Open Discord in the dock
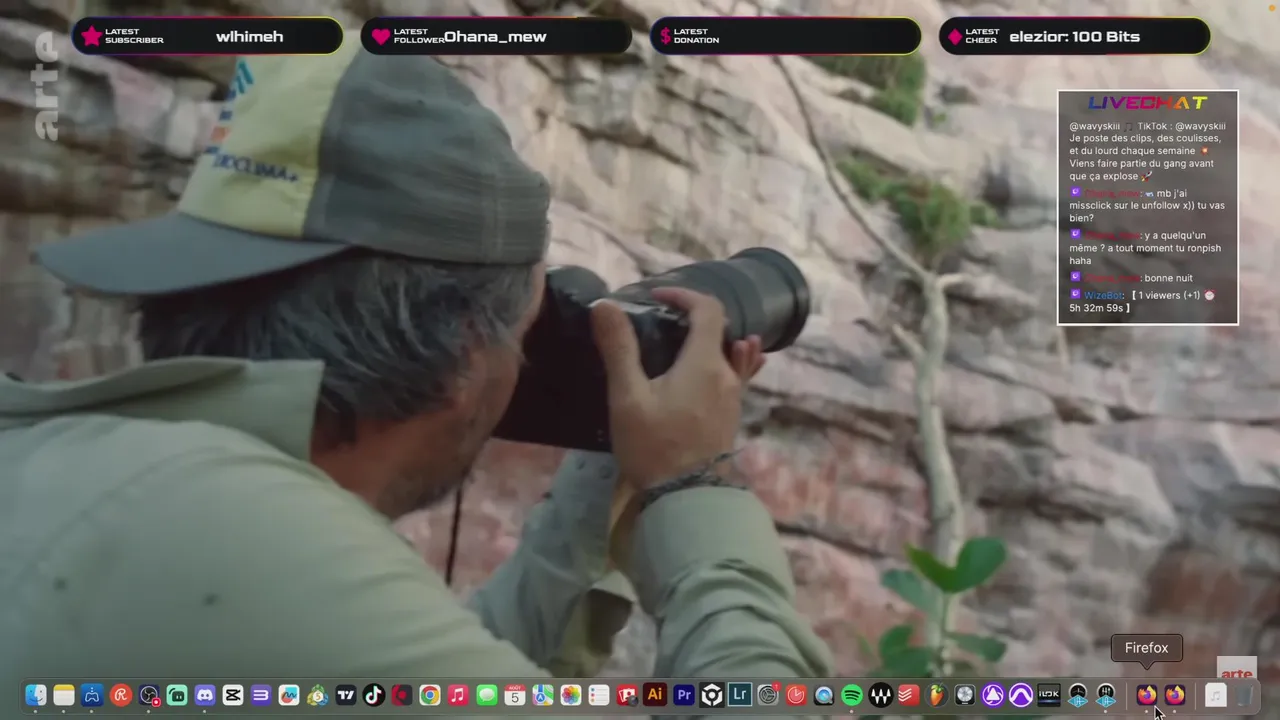 (205, 695)
